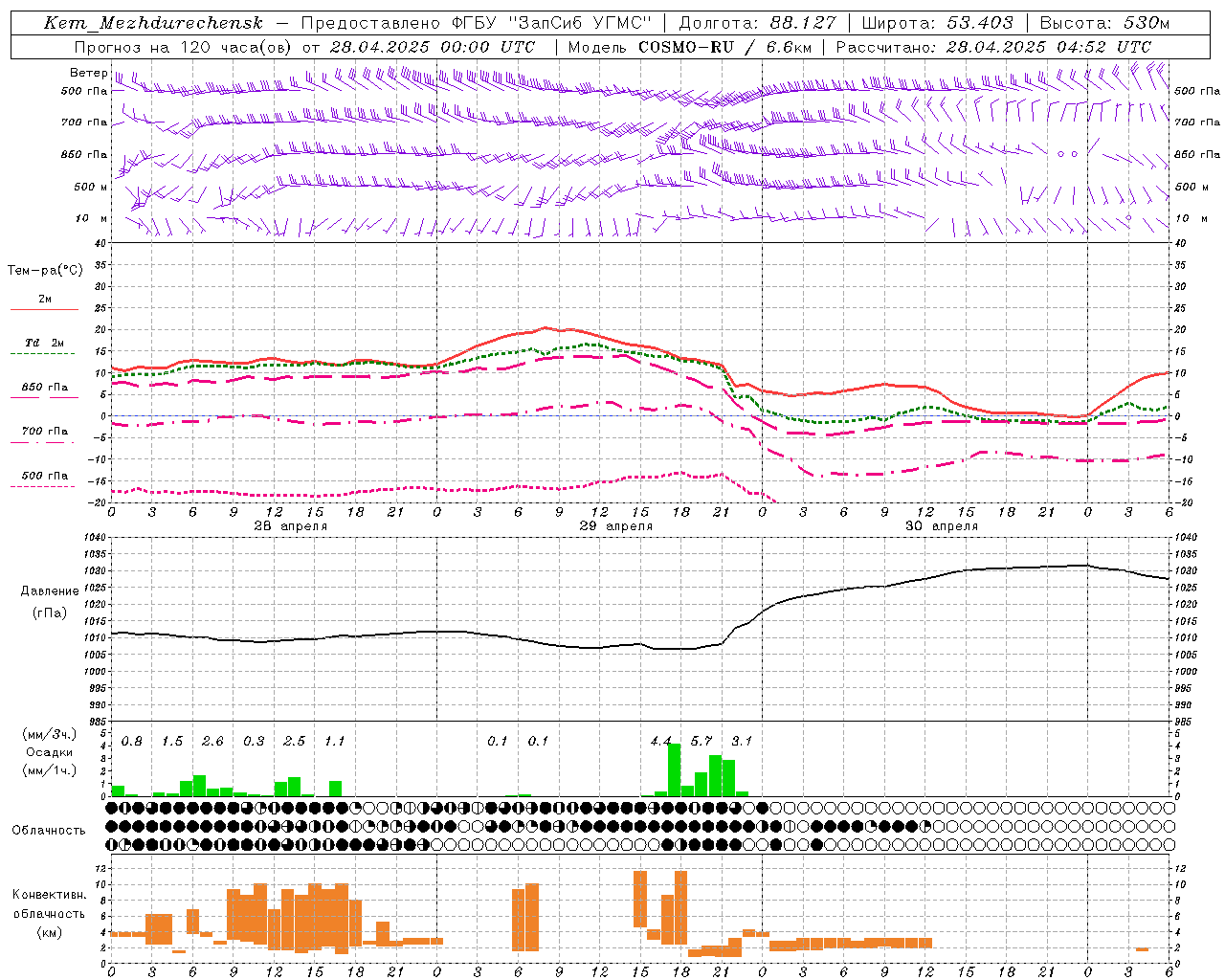Image resolution: width=1225 pixels, height=980 pixels.
Task: Click the '(мм/1ч.)' precipitation unit label
Action: coord(50,770)
